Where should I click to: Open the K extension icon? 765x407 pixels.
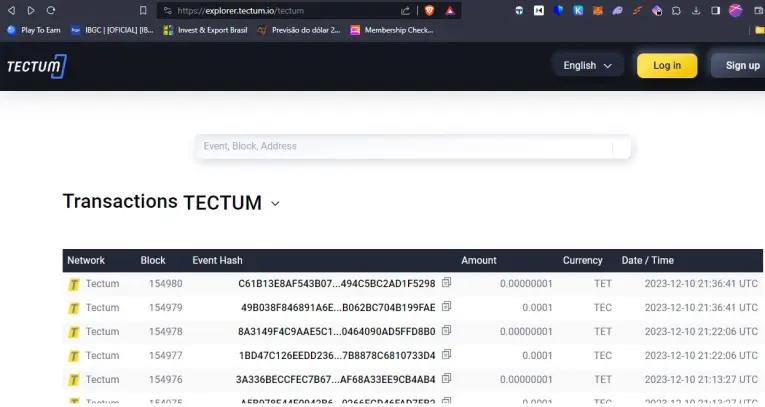pos(578,10)
